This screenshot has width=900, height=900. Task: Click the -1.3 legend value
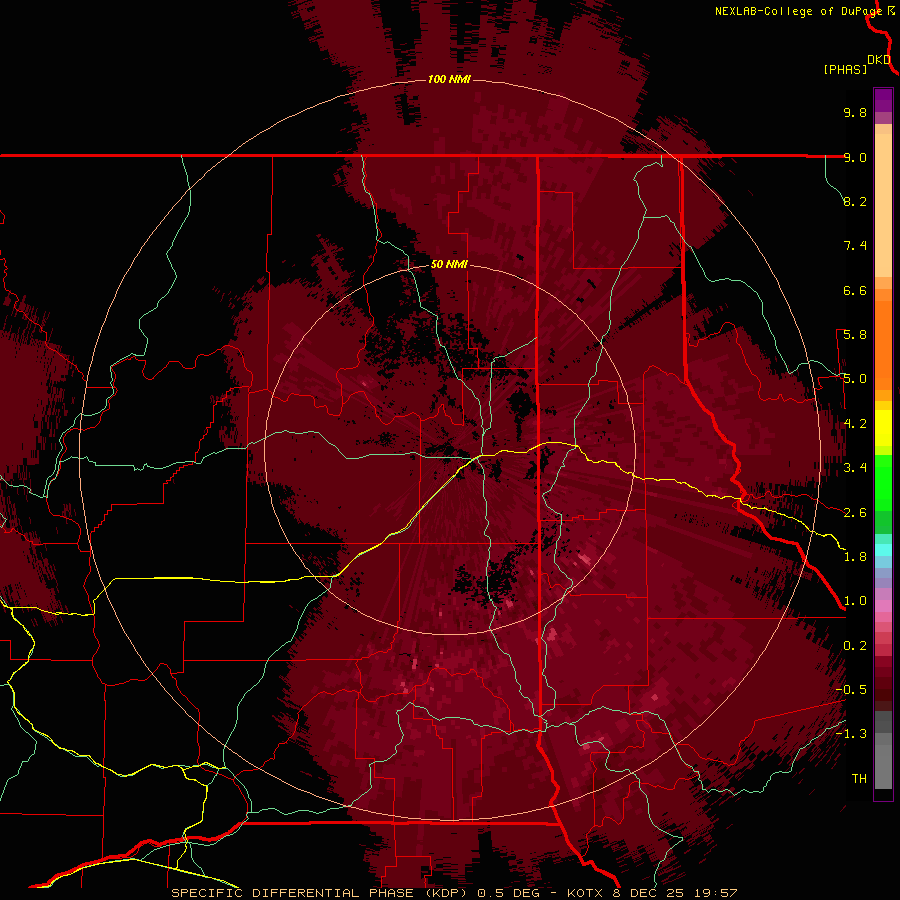[851, 734]
